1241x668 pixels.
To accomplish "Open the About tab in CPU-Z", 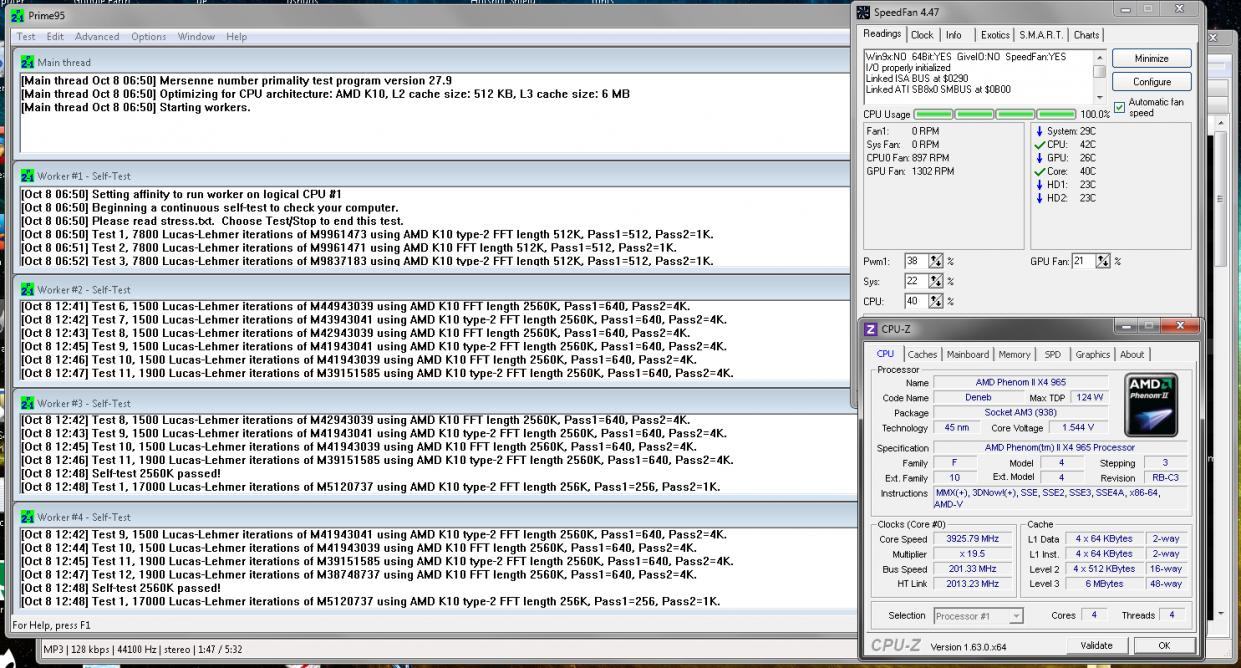I will click(x=1132, y=354).
